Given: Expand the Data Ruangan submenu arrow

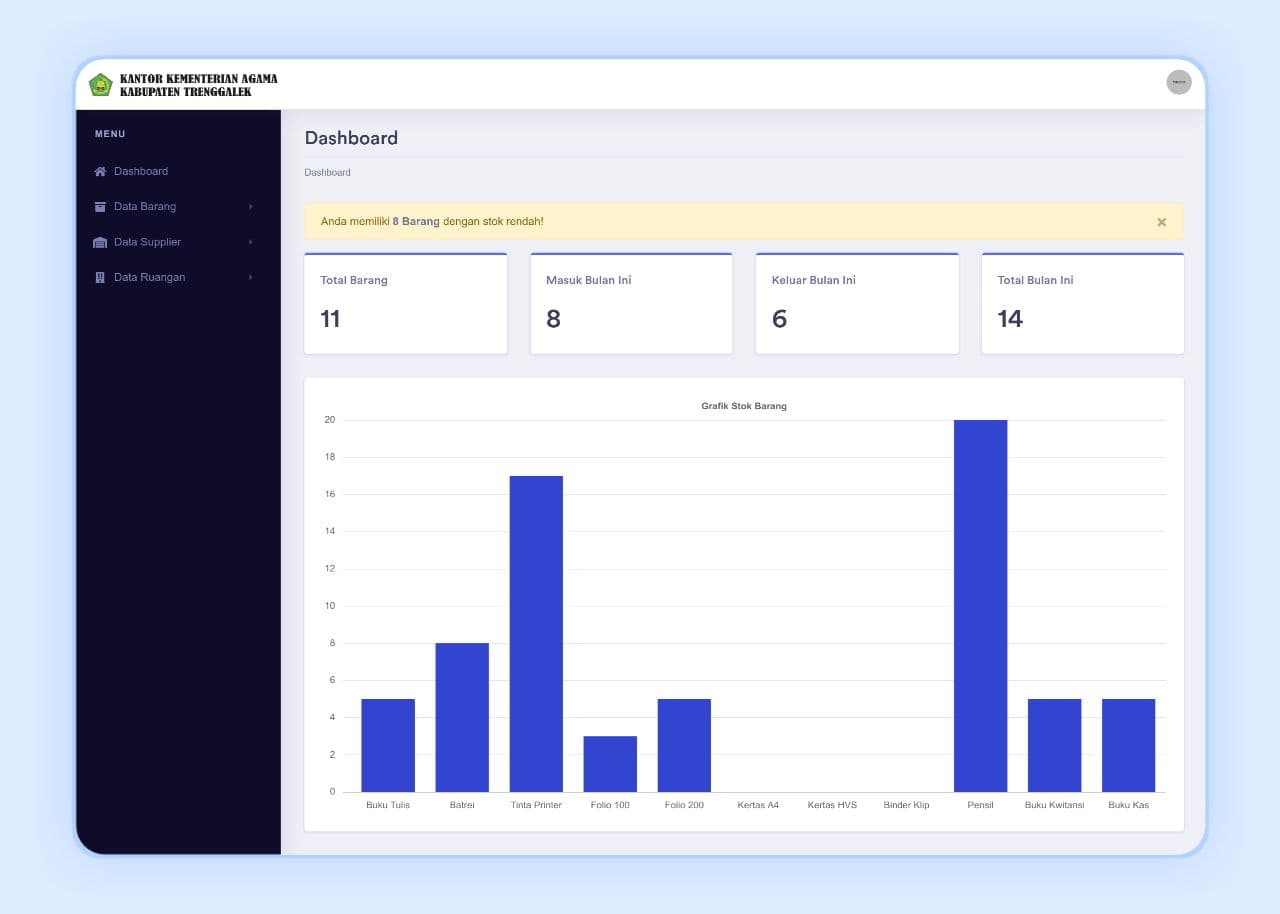Looking at the screenshot, I should pyautogui.click(x=251, y=277).
